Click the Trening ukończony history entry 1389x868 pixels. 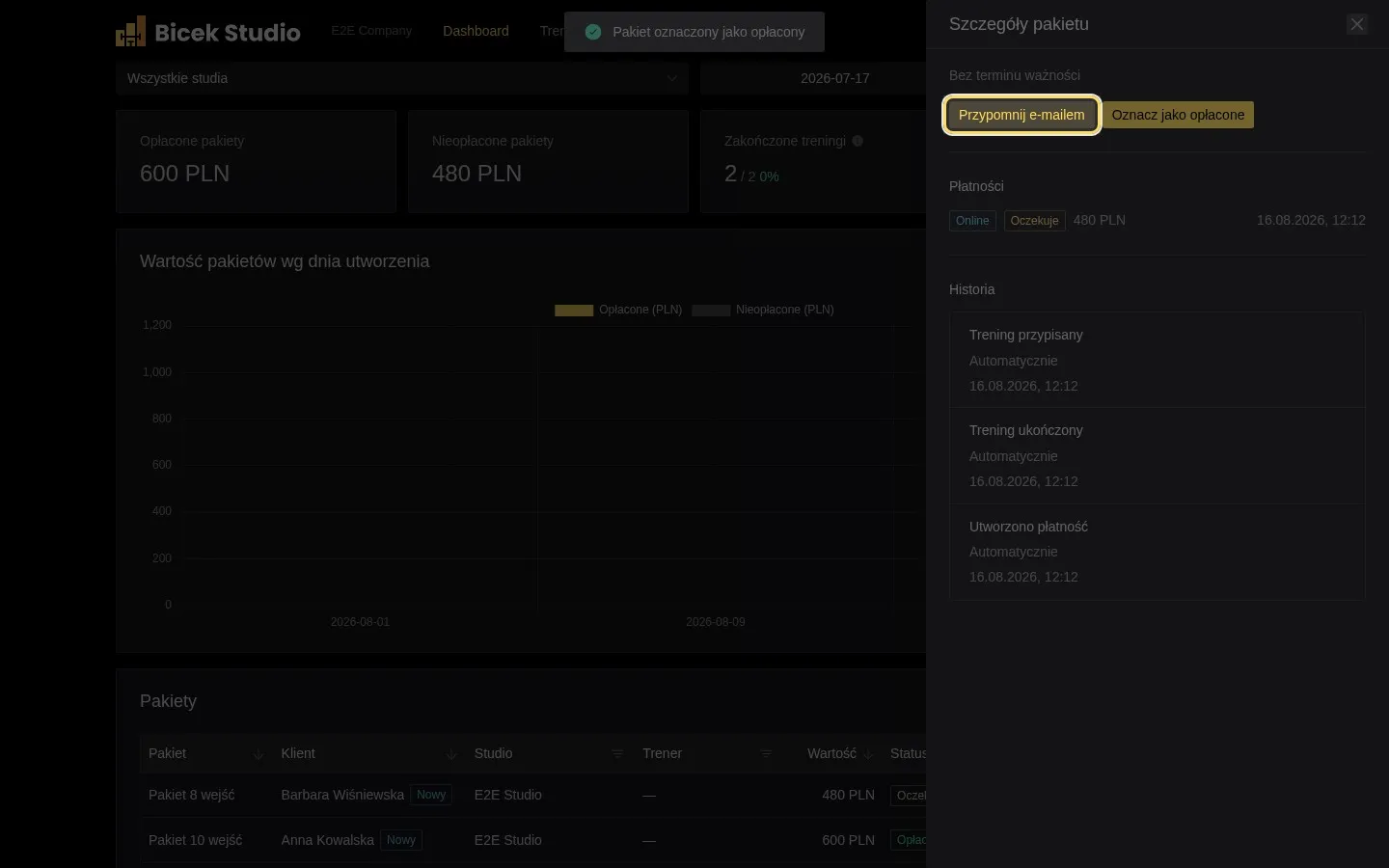click(1157, 455)
